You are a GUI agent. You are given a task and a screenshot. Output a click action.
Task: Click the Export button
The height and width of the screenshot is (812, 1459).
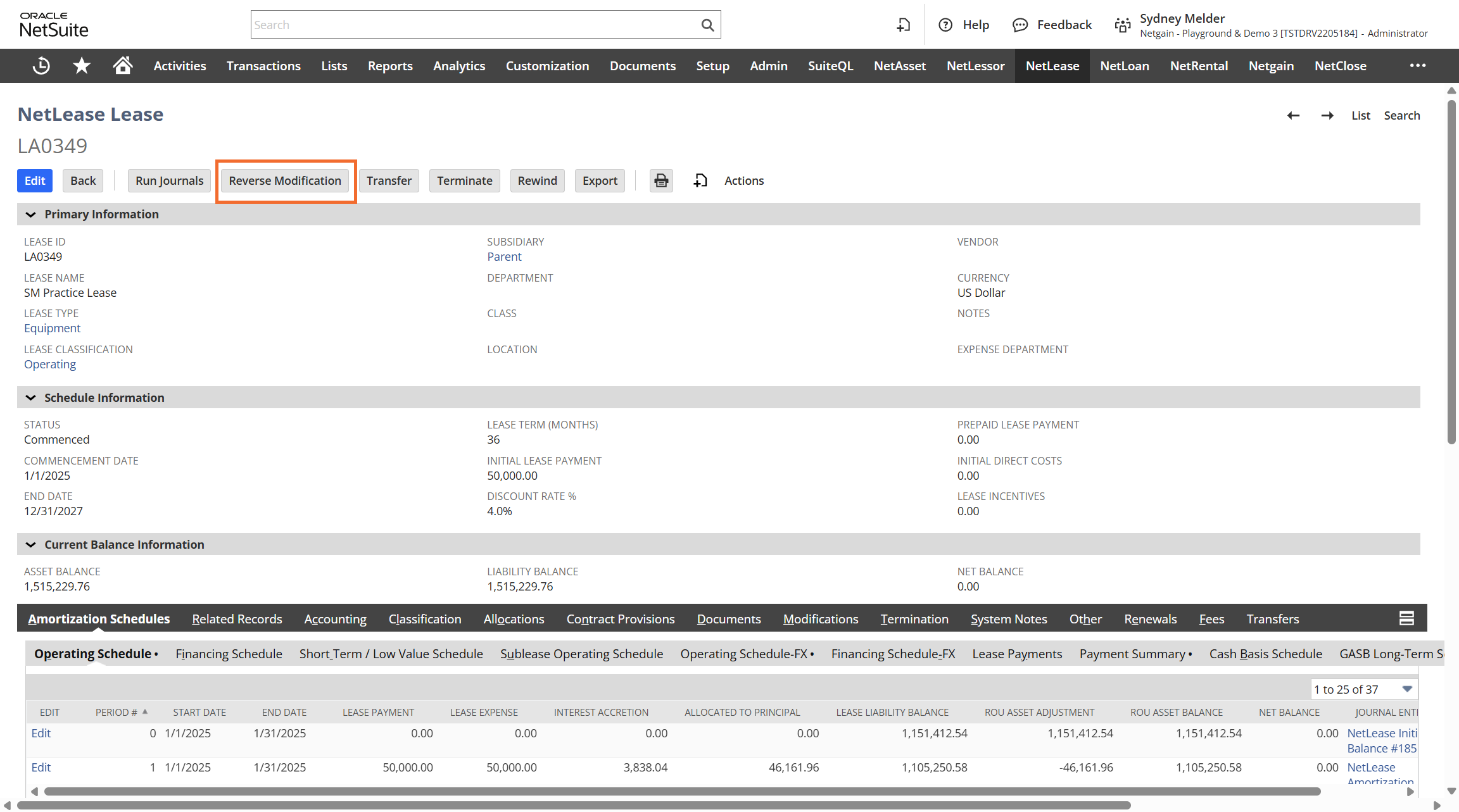coord(600,180)
